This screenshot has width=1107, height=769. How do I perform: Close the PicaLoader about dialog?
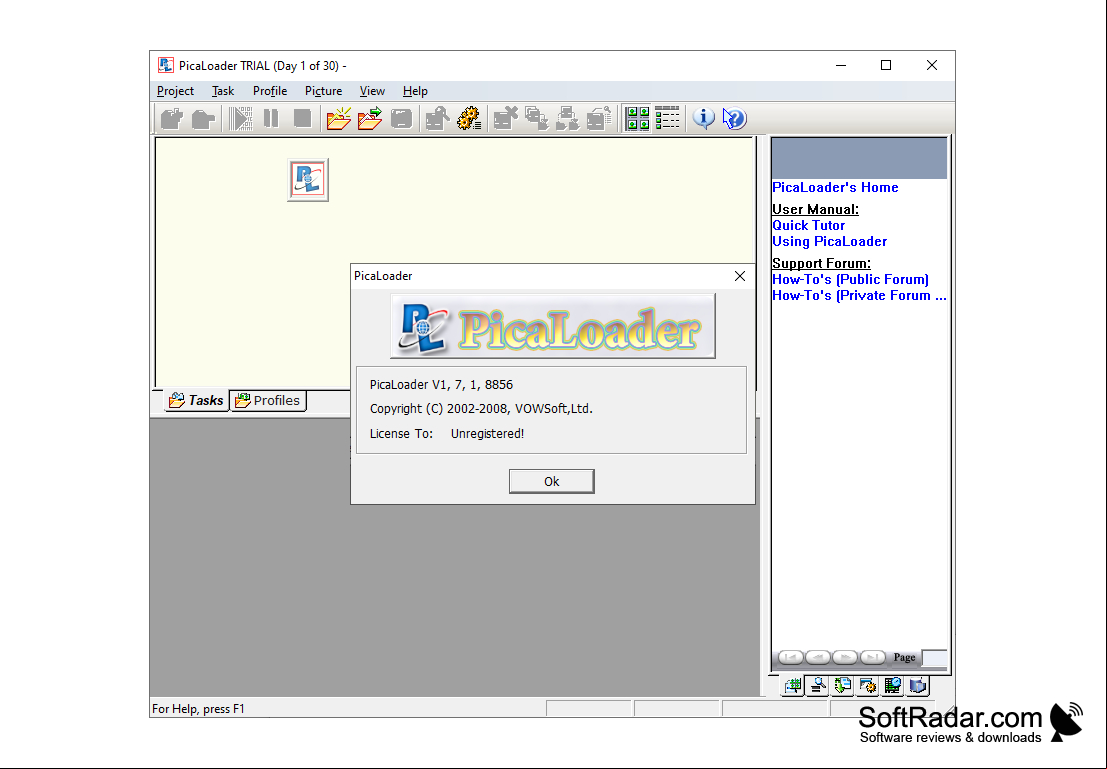(740, 276)
